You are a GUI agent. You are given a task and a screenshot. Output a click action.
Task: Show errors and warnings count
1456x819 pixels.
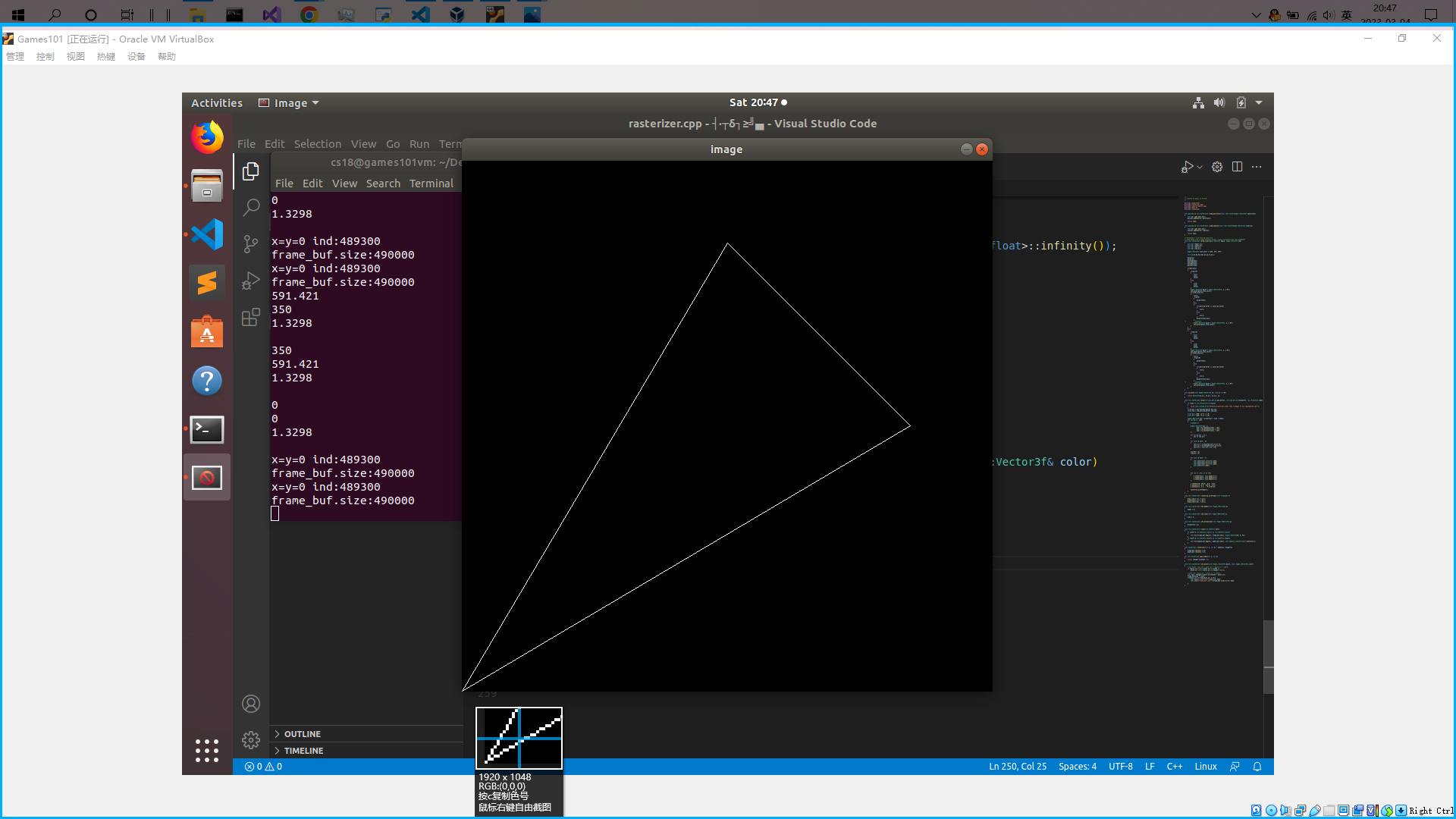click(263, 767)
